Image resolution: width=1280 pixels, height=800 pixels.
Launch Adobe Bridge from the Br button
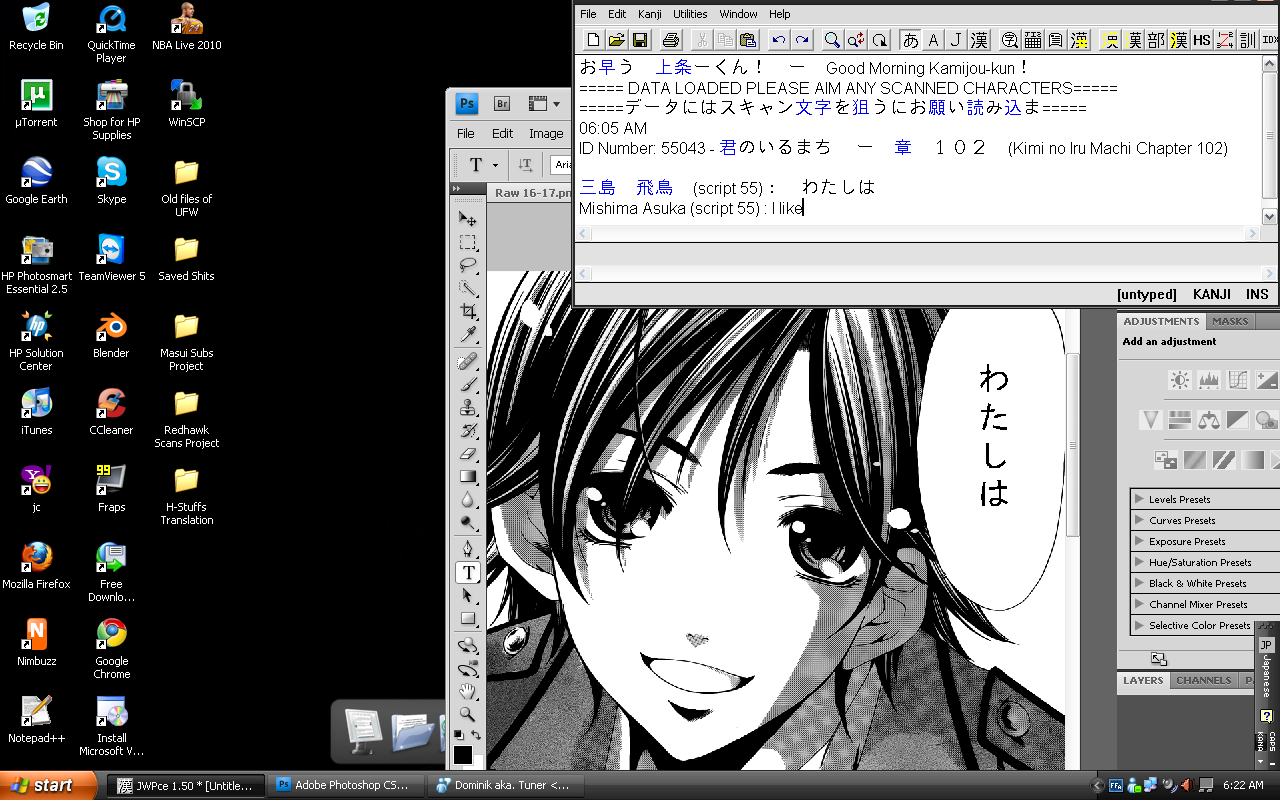coord(502,103)
